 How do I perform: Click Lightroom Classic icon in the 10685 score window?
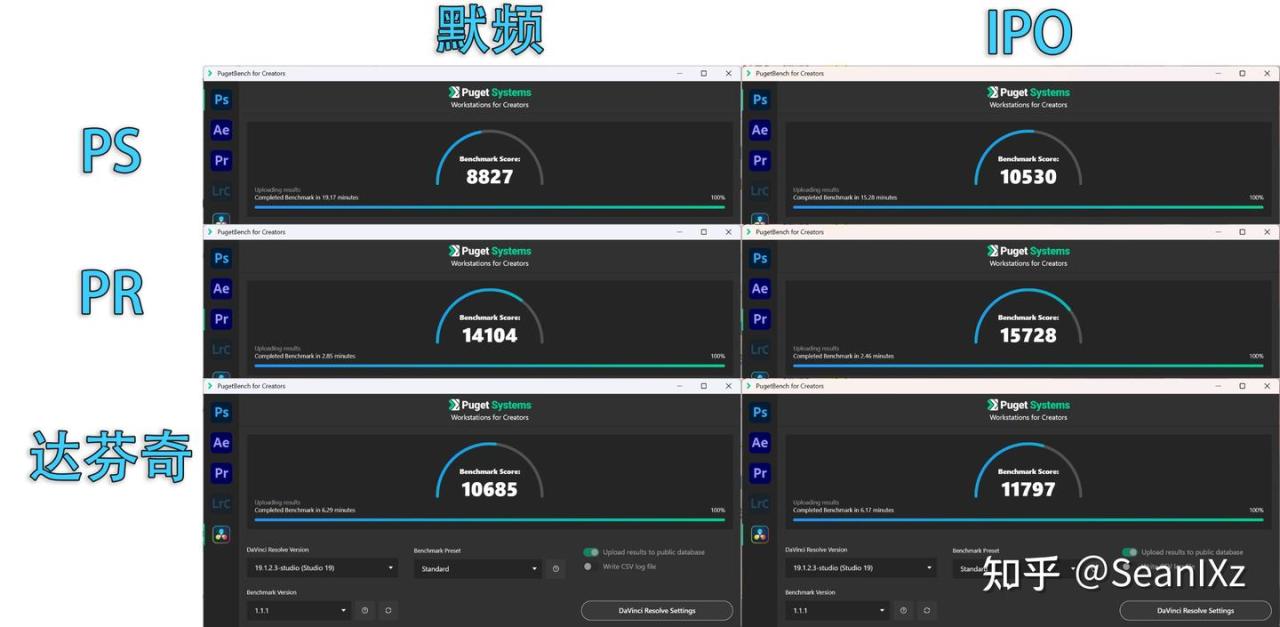(221, 504)
